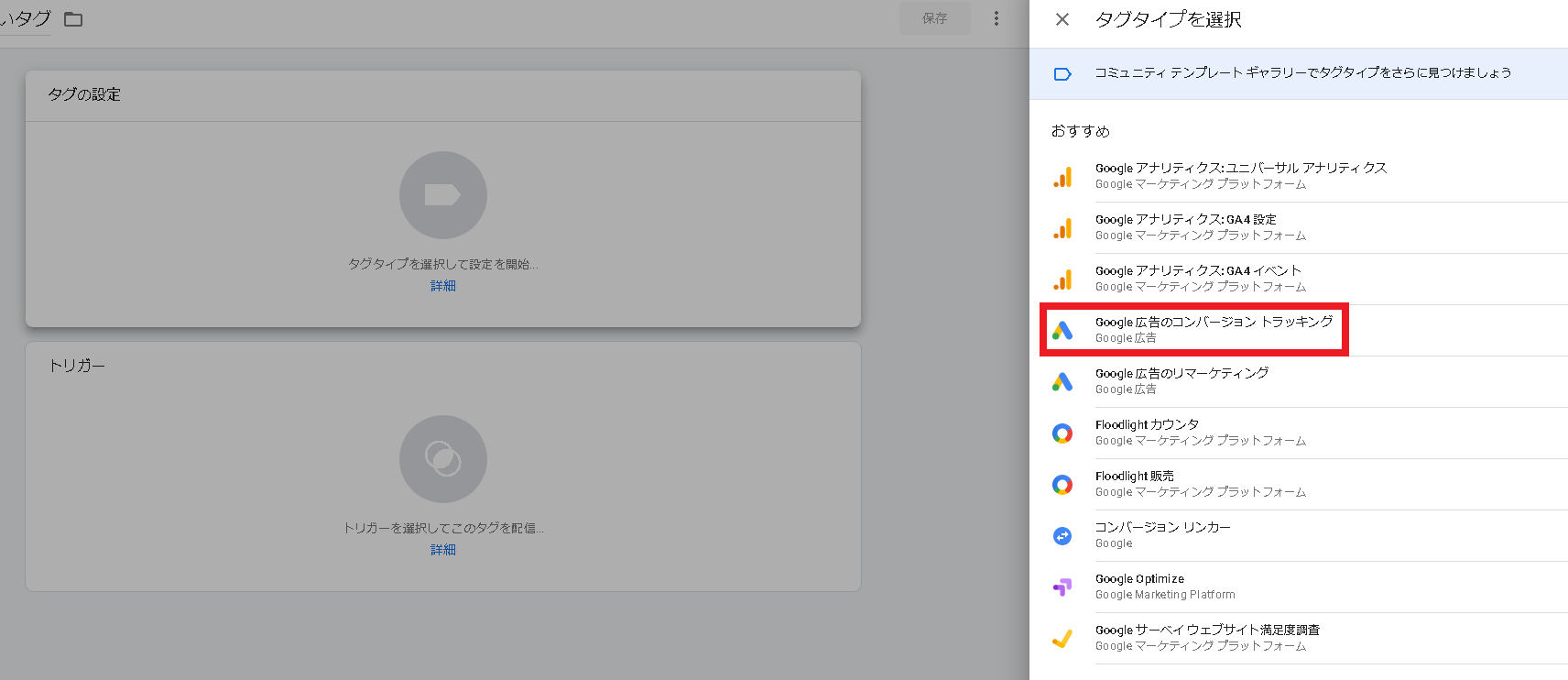Open the Community Template Gallery banner
Image resolution: width=1568 pixels, height=680 pixels.
(1299, 73)
